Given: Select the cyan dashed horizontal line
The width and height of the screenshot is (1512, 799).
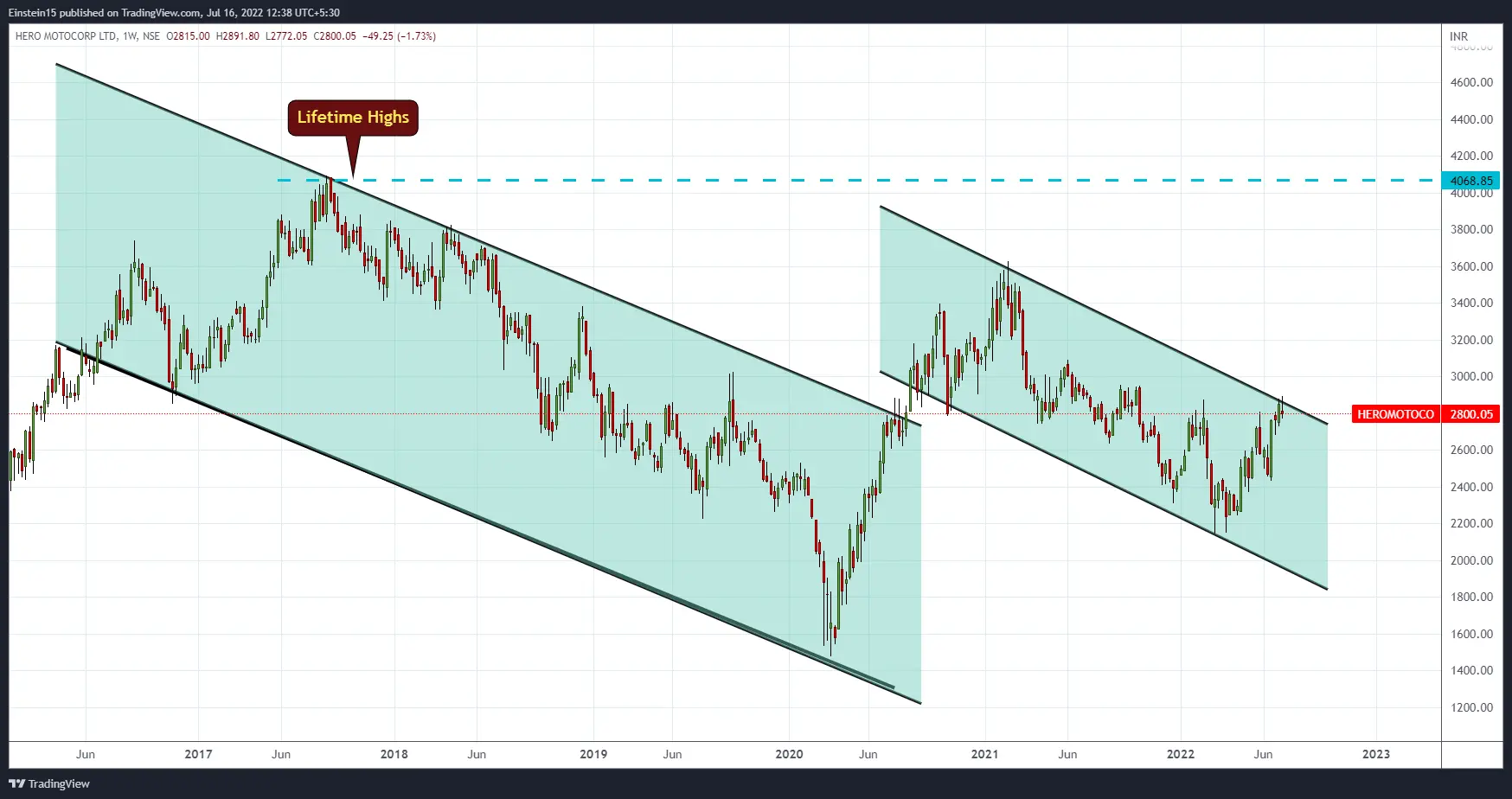Looking at the screenshot, I should (778, 180).
